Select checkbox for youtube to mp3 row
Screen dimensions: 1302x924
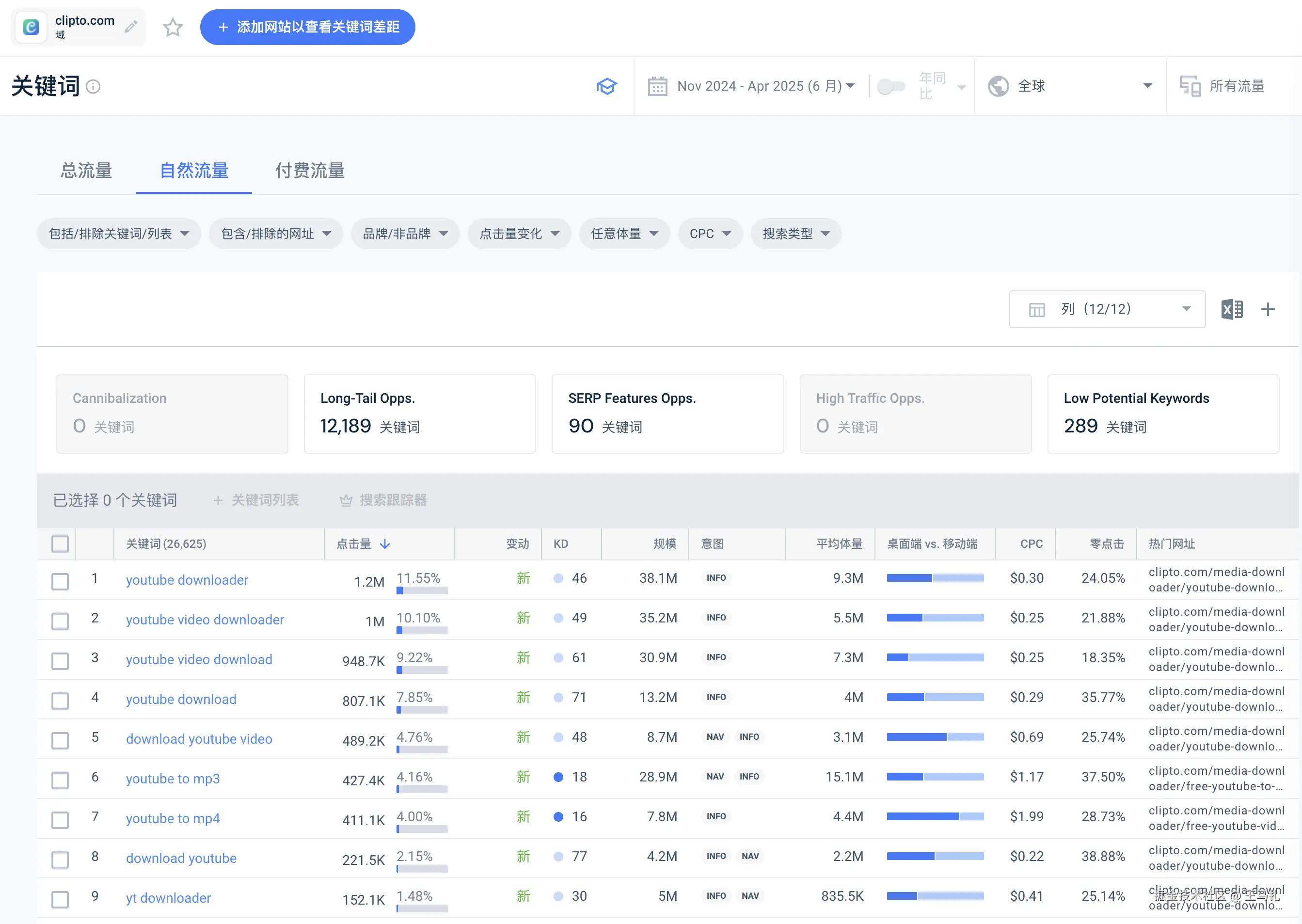60,780
